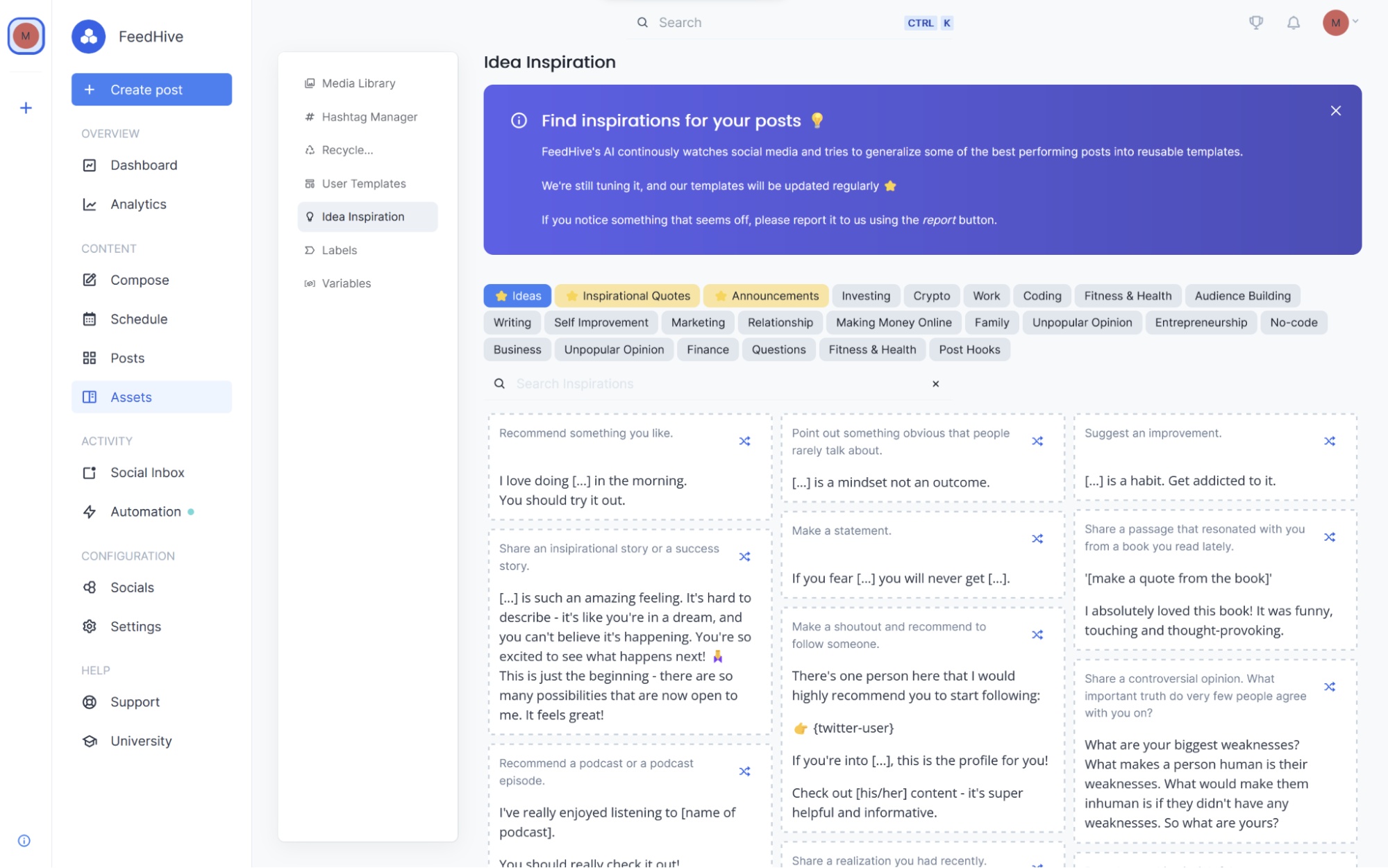Open User Templates
The height and width of the screenshot is (868, 1388).
pyautogui.click(x=363, y=183)
